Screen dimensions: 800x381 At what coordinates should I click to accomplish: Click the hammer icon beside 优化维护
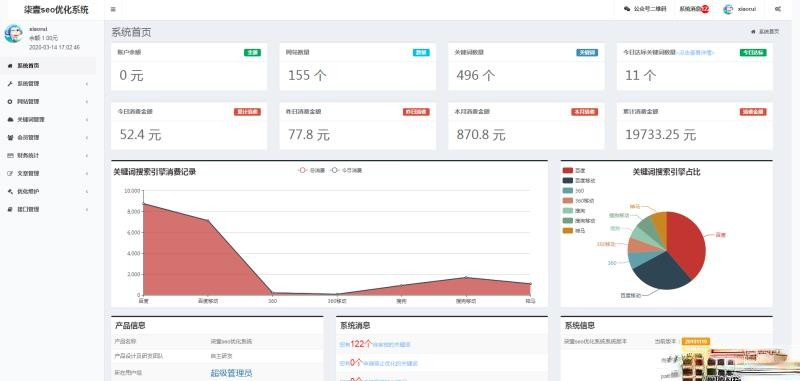pos(10,191)
